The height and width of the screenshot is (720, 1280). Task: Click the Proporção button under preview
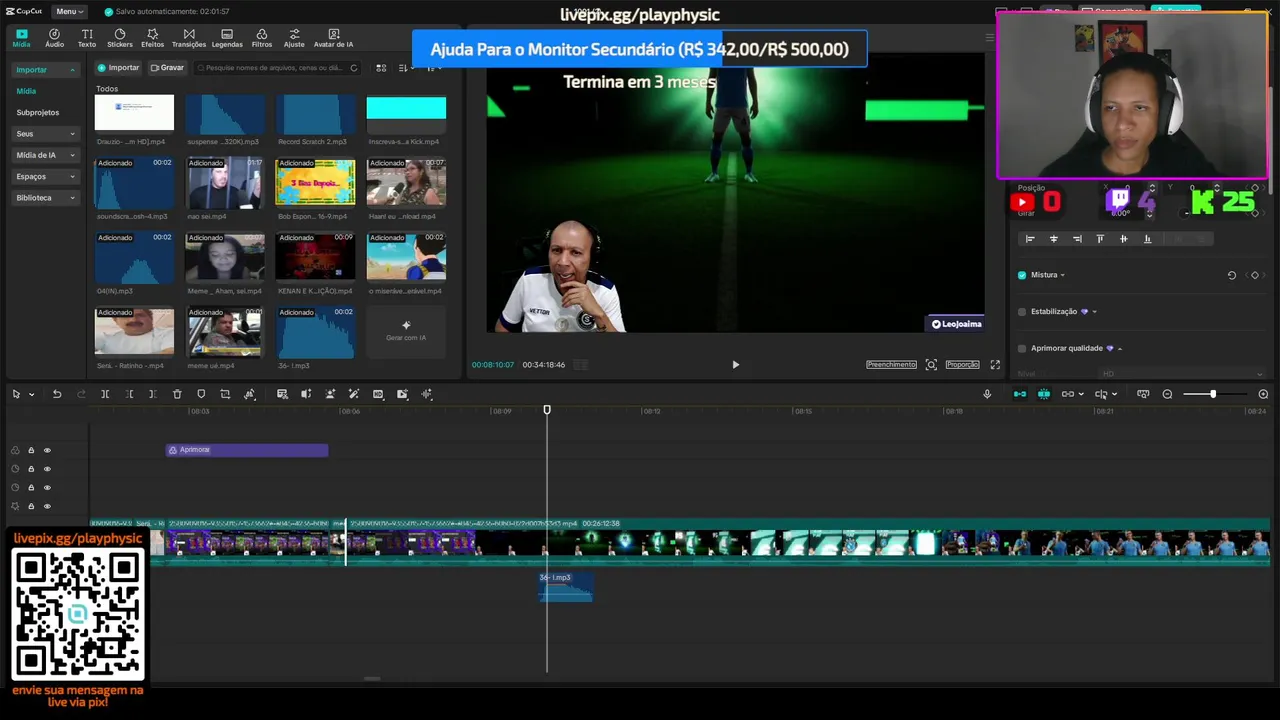pyautogui.click(x=962, y=365)
